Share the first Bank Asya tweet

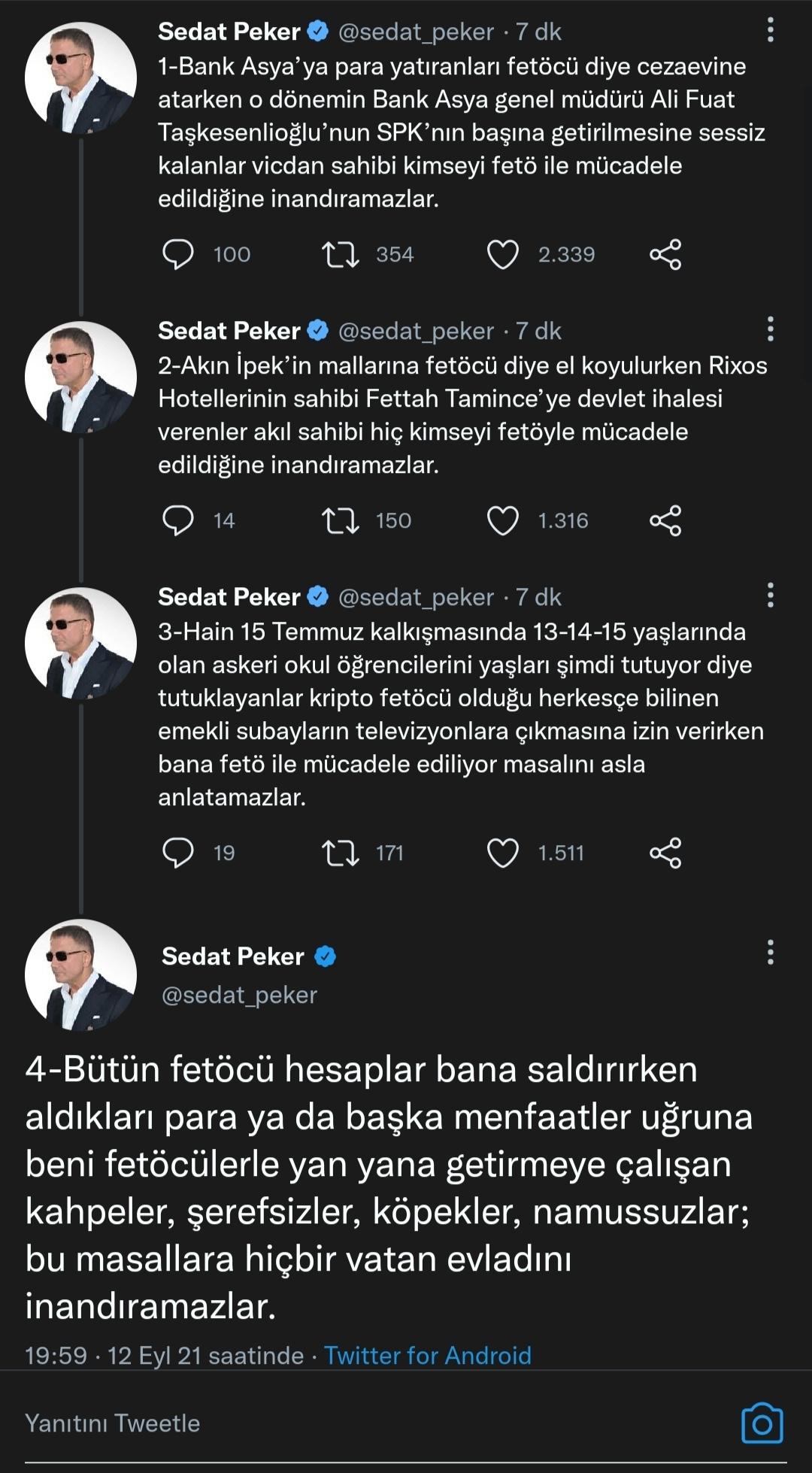(665, 254)
